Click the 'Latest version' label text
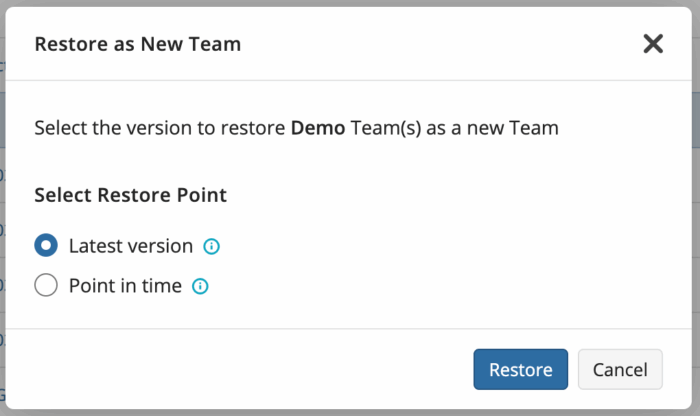700x416 pixels. 131,246
